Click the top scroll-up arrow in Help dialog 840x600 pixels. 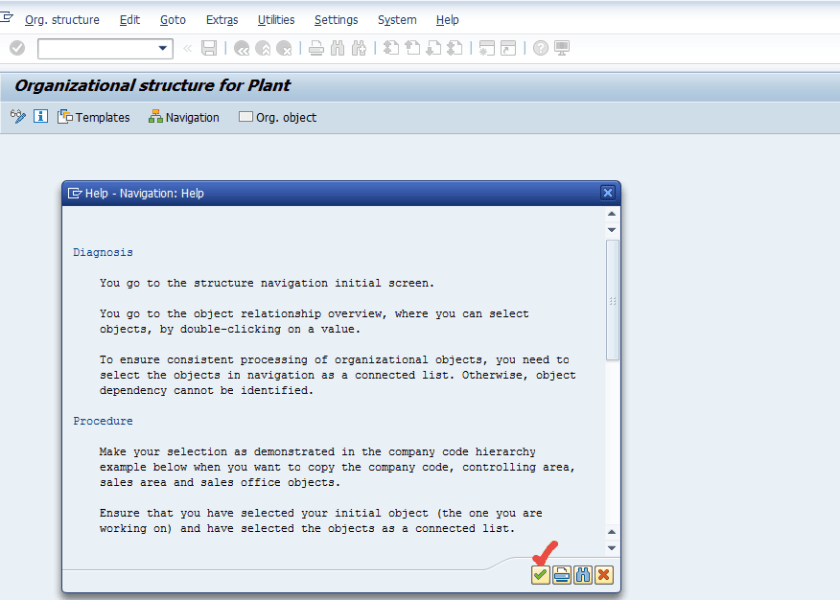pos(612,214)
